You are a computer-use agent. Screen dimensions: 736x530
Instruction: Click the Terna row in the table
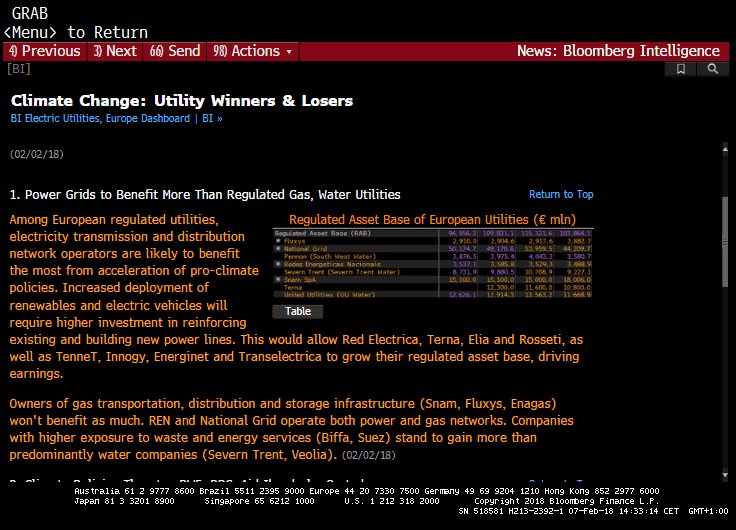433,287
